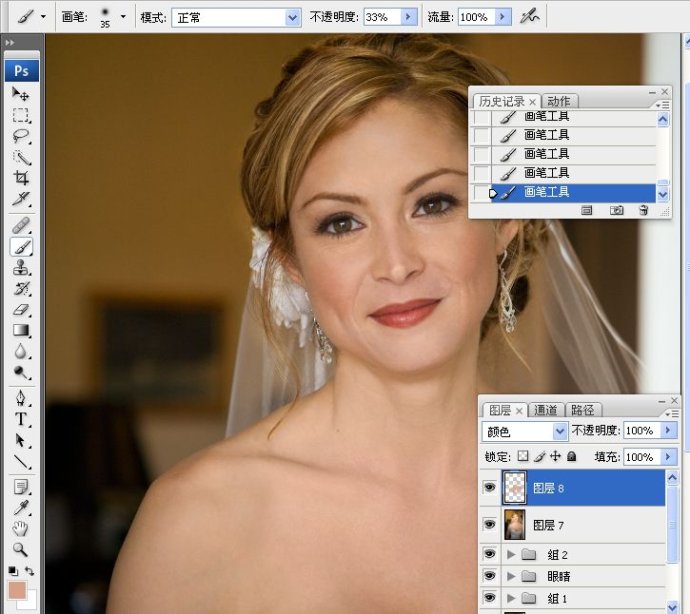The width and height of the screenshot is (690, 614).
Task: Select the Crop tool
Action: click(20, 178)
